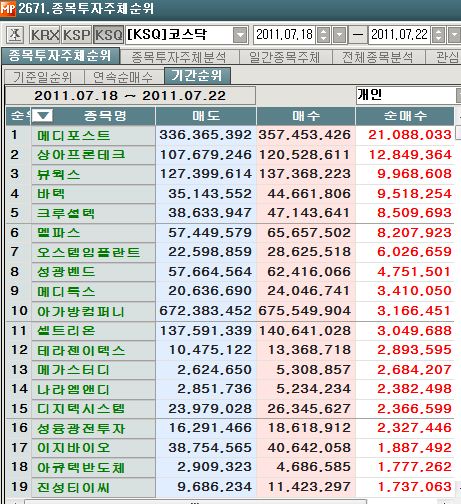Select stock 메가스터디
This screenshot has width=461, height=504.
(93, 370)
